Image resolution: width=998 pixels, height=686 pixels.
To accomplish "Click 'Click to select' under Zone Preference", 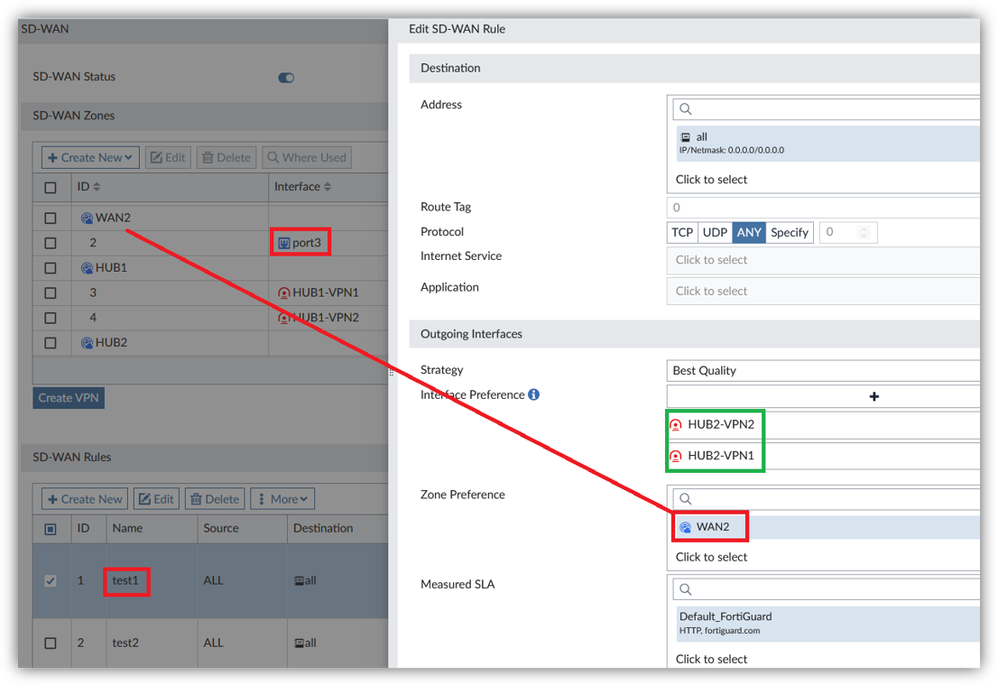I will [x=711, y=557].
